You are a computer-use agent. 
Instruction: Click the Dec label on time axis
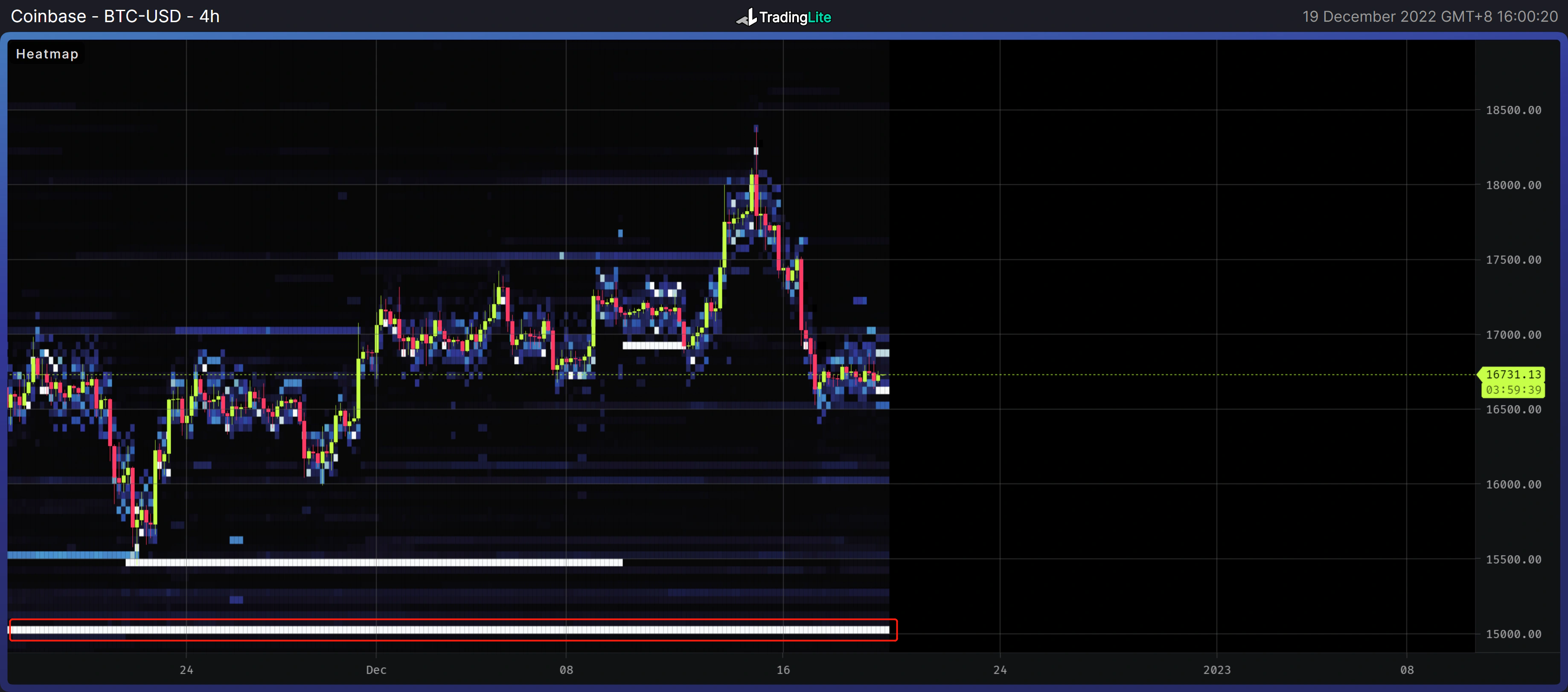[x=376, y=669]
